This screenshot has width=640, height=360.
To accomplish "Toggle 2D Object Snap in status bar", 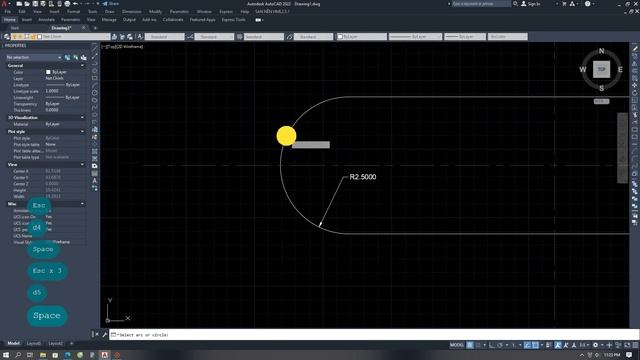I will pyautogui.click(x=535, y=345).
